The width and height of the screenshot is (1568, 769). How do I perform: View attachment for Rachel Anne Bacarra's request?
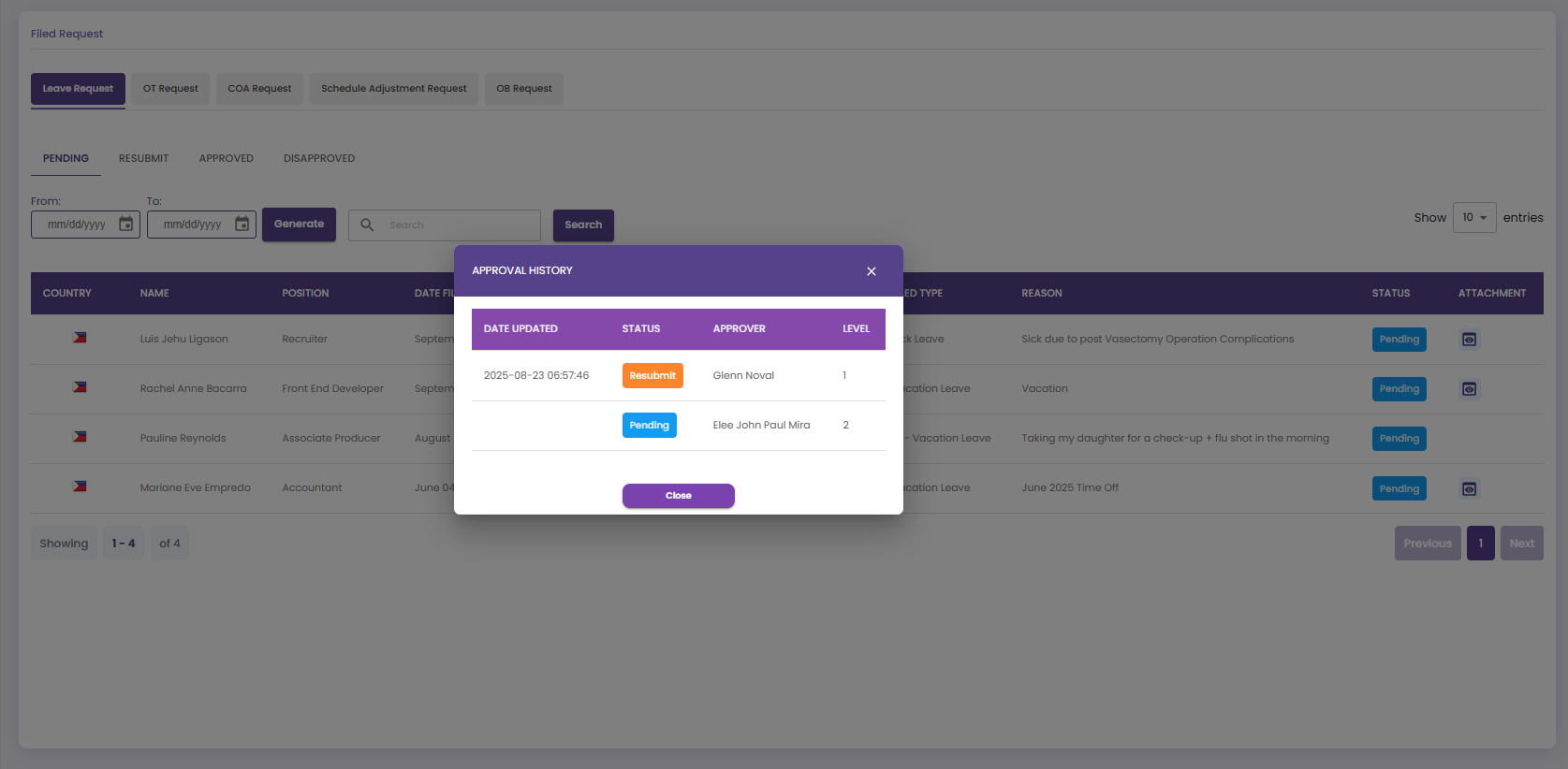click(x=1469, y=389)
